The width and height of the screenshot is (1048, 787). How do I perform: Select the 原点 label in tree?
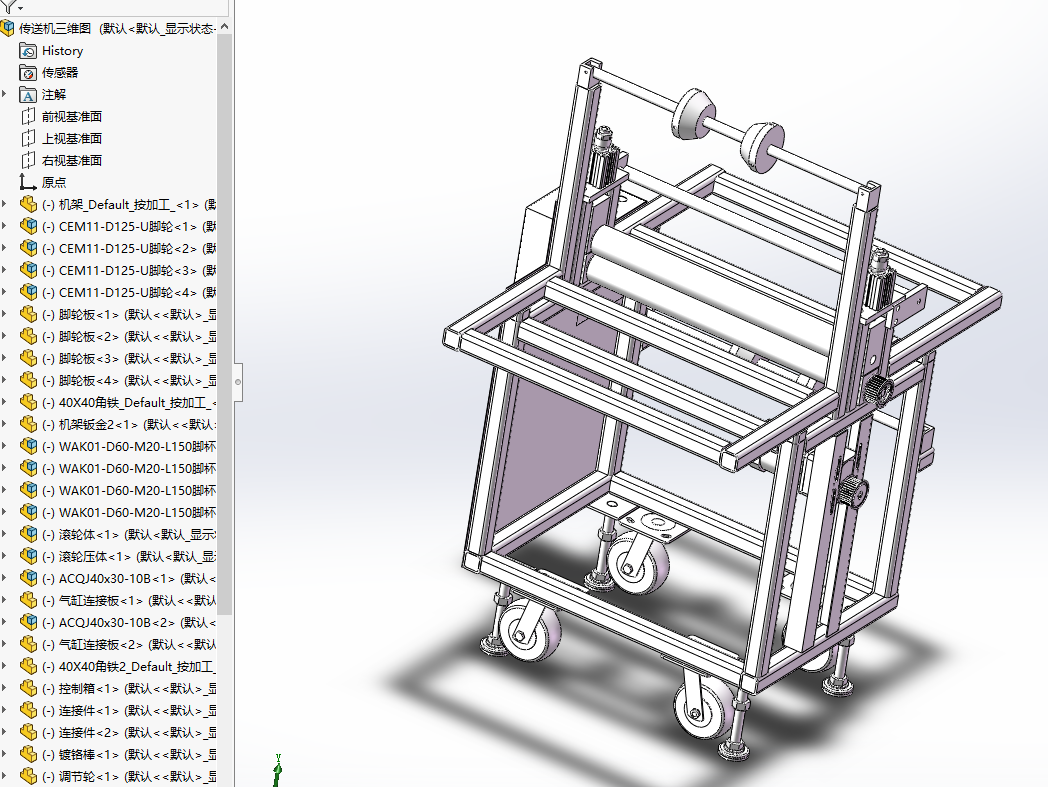(x=53, y=183)
